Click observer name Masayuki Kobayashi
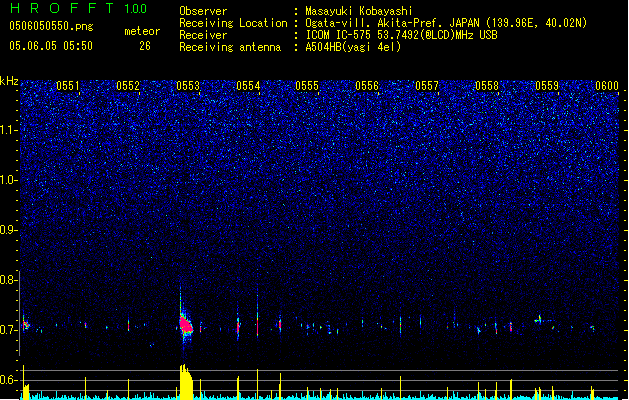 (359, 11)
